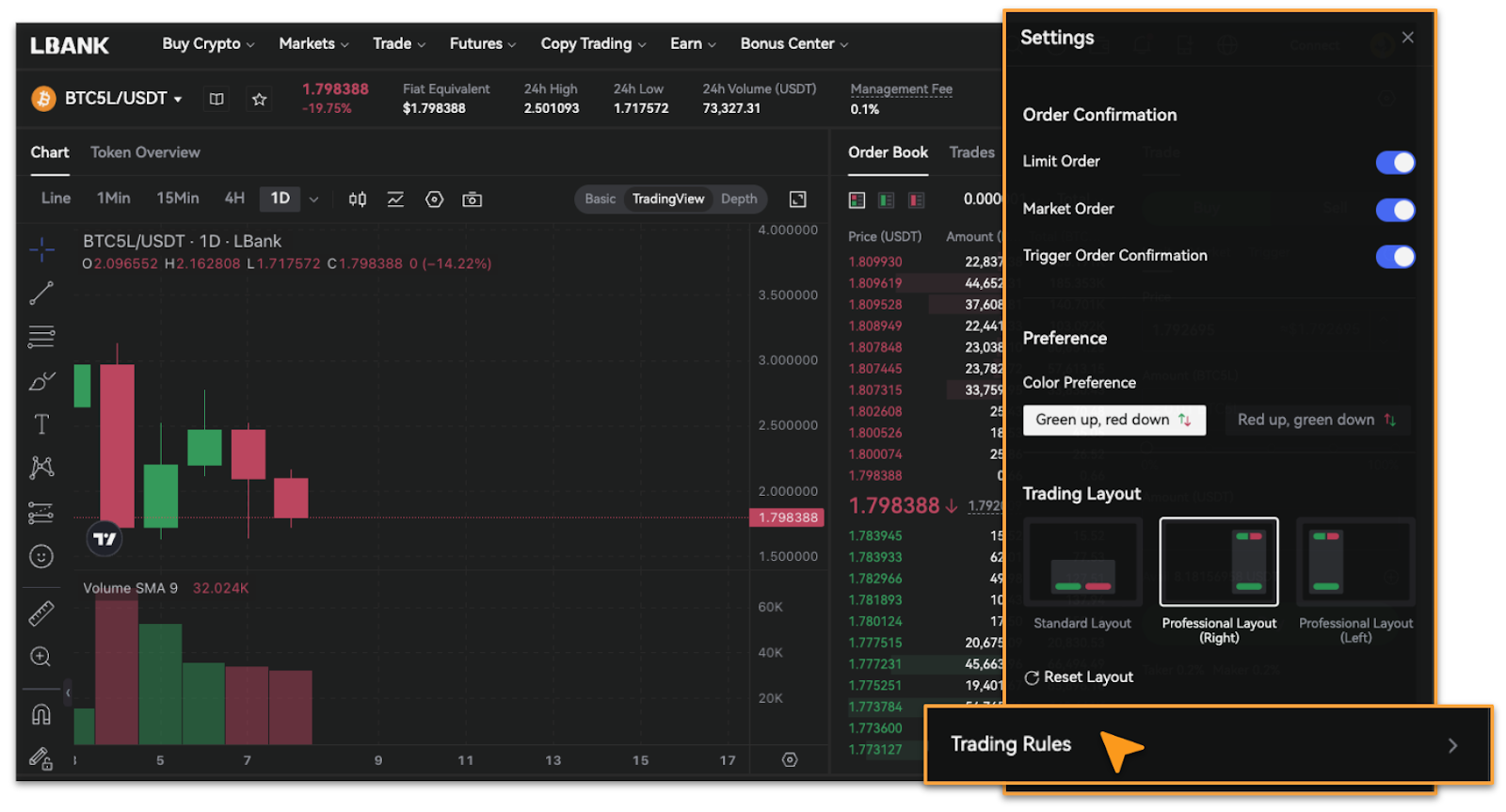This screenshot has width=1506, height=812.
Task: Go to LBANK home logo
Action: point(70,45)
